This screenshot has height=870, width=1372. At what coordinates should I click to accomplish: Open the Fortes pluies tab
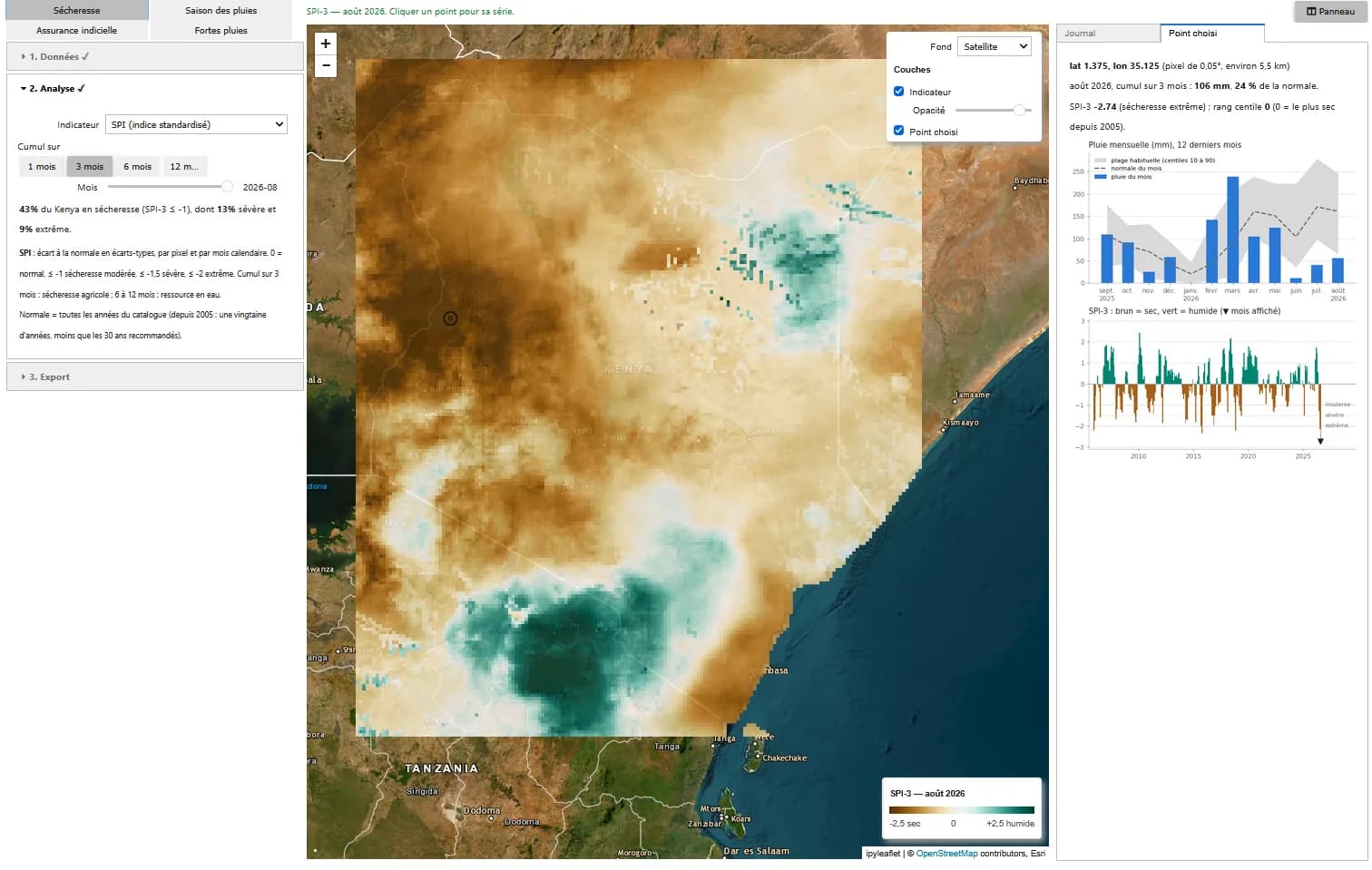(221, 30)
